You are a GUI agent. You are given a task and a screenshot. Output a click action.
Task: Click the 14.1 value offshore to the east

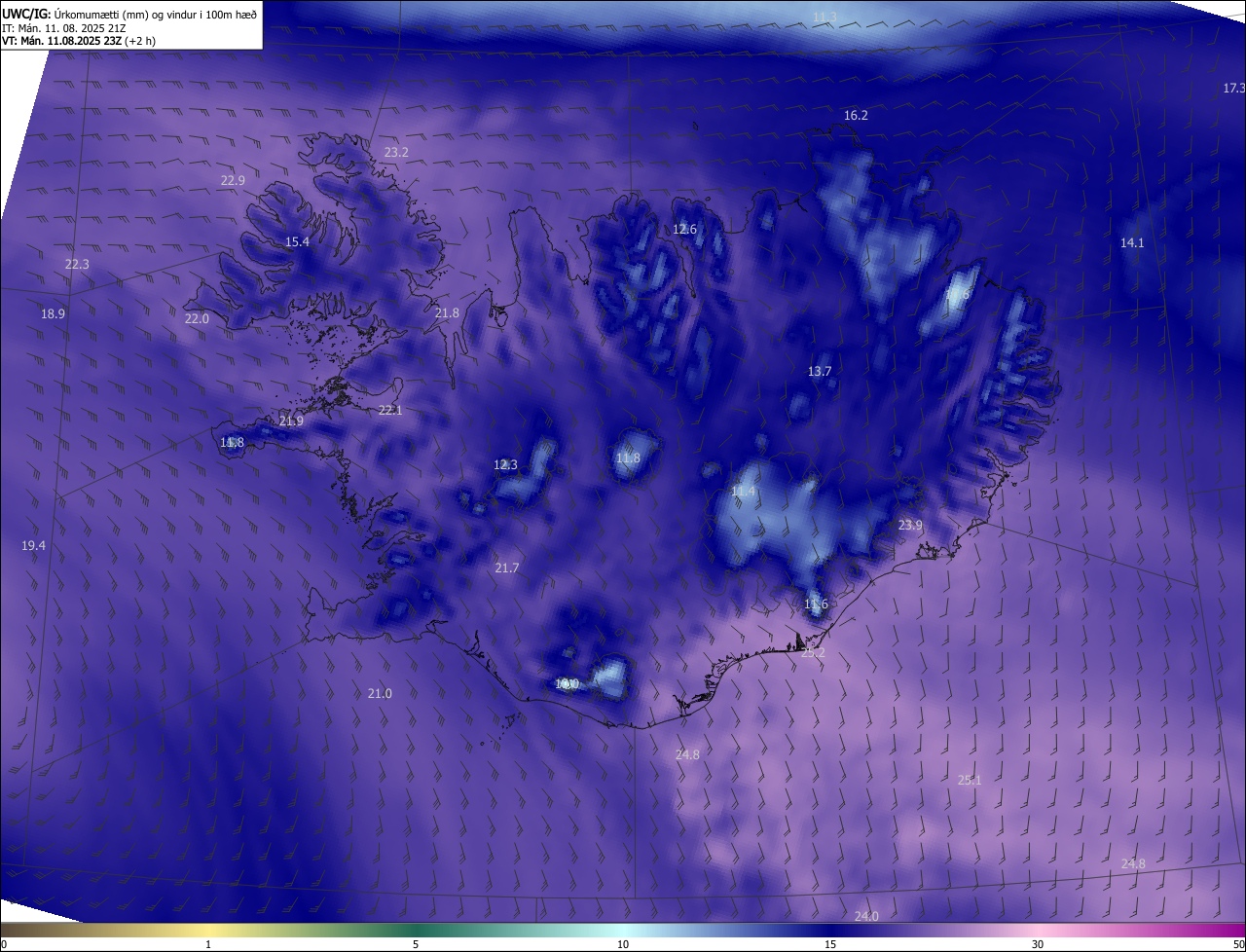1132,242
